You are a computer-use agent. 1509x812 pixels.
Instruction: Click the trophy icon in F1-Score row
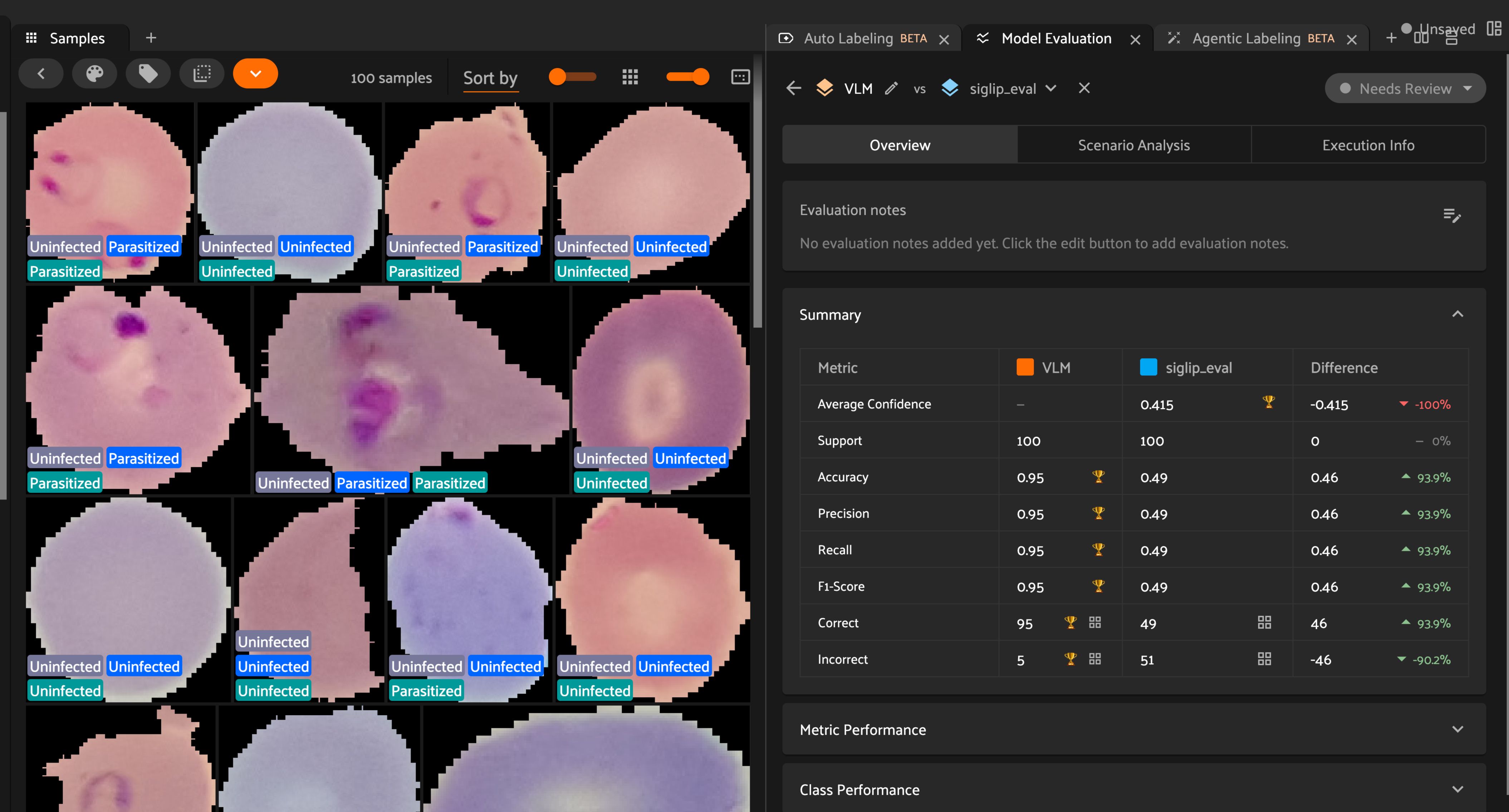(1098, 585)
